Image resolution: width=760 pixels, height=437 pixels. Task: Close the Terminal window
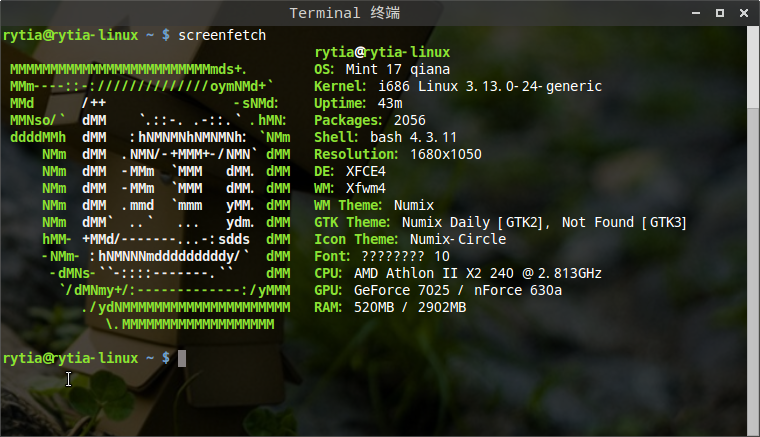click(x=744, y=13)
